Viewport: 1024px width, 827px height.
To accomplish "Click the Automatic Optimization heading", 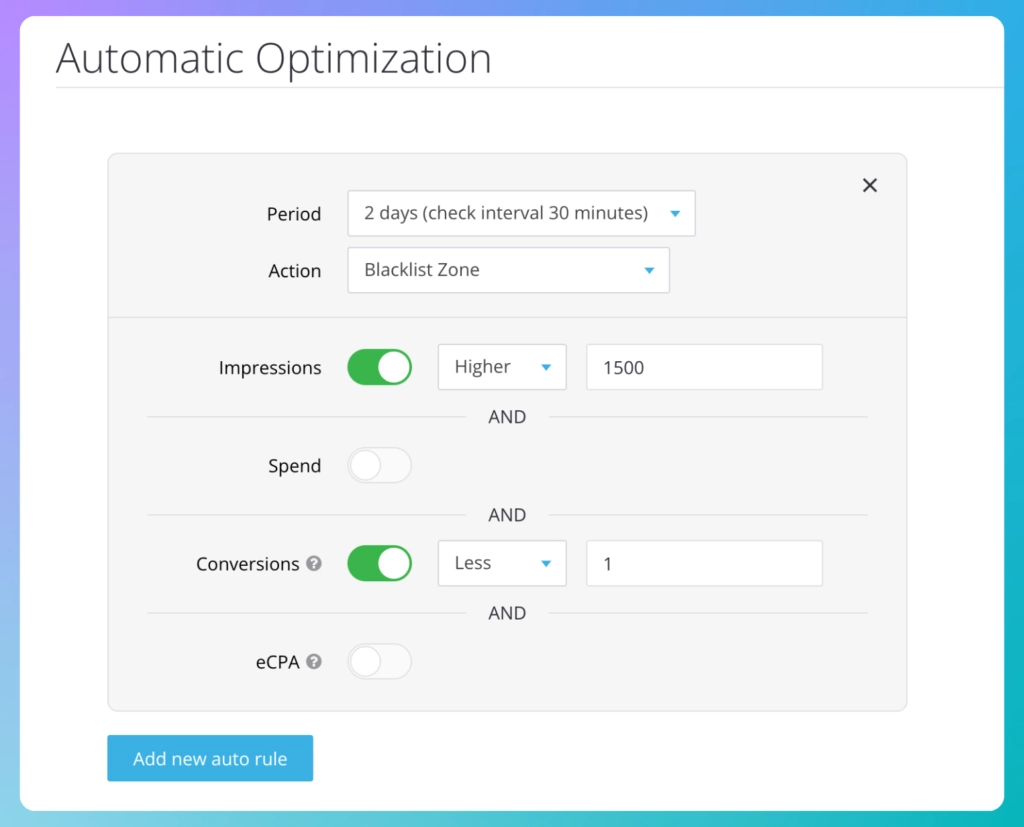I will [274, 59].
